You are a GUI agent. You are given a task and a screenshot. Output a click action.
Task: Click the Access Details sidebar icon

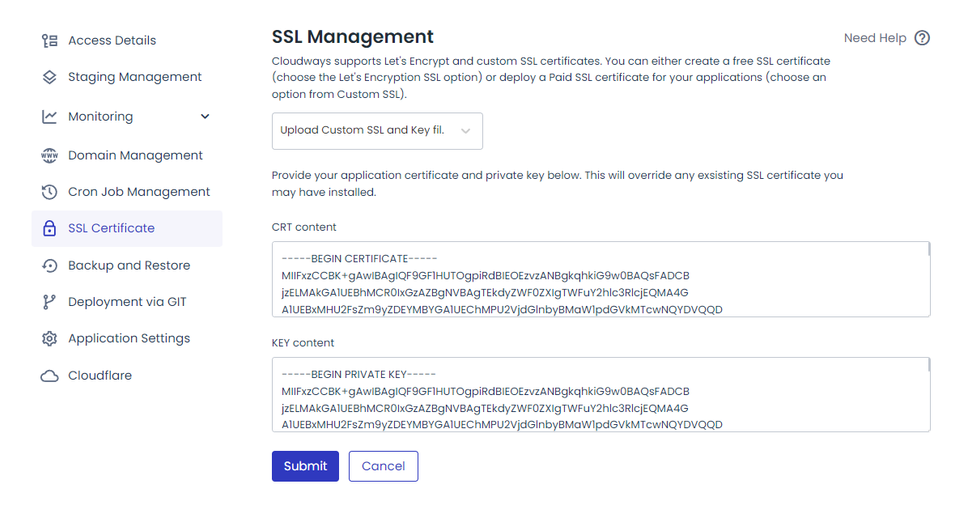[x=49, y=41]
